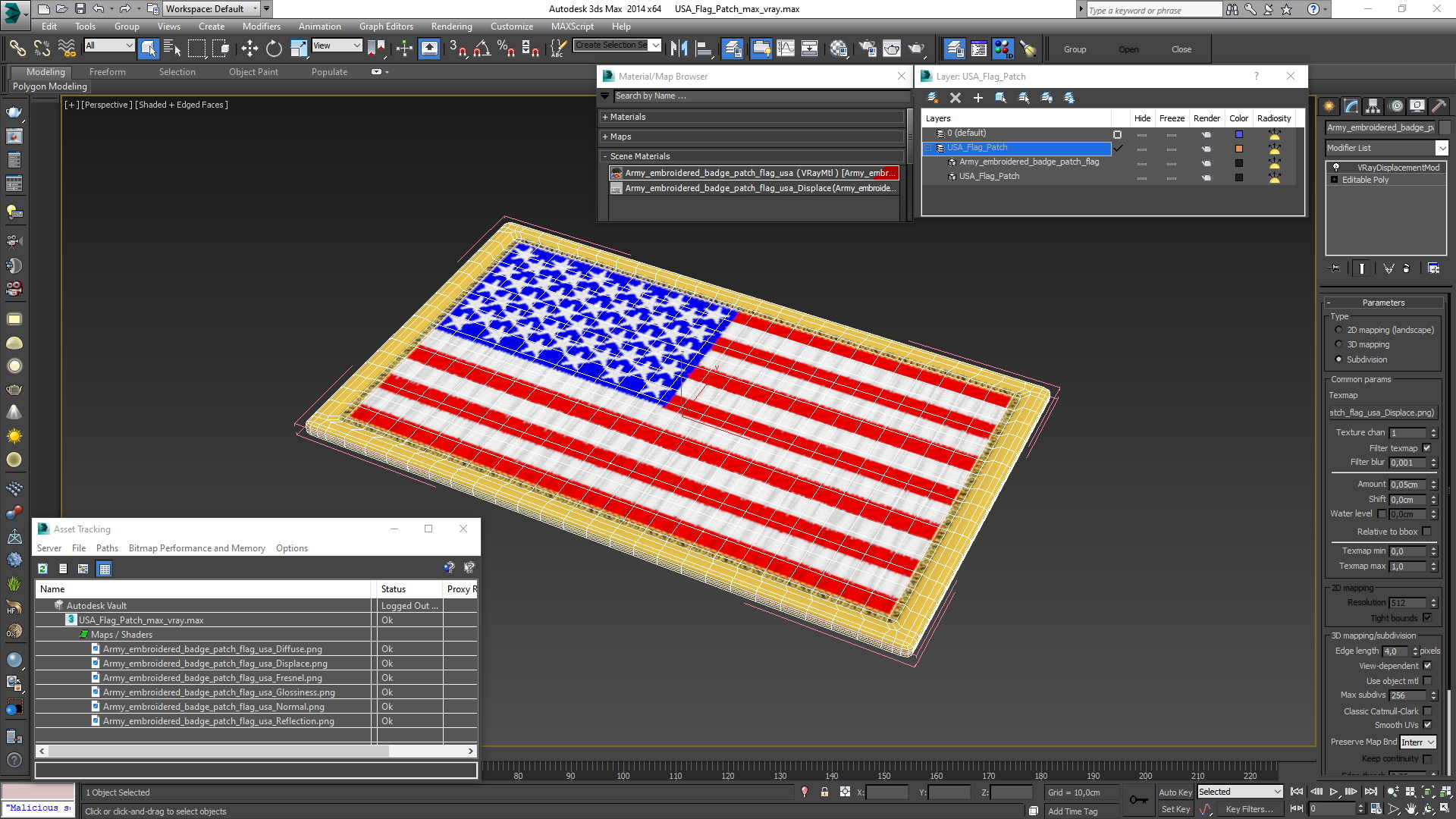This screenshot has width=1456, height=819.
Task: Open selection filter All dropdown
Action: click(x=109, y=45)
